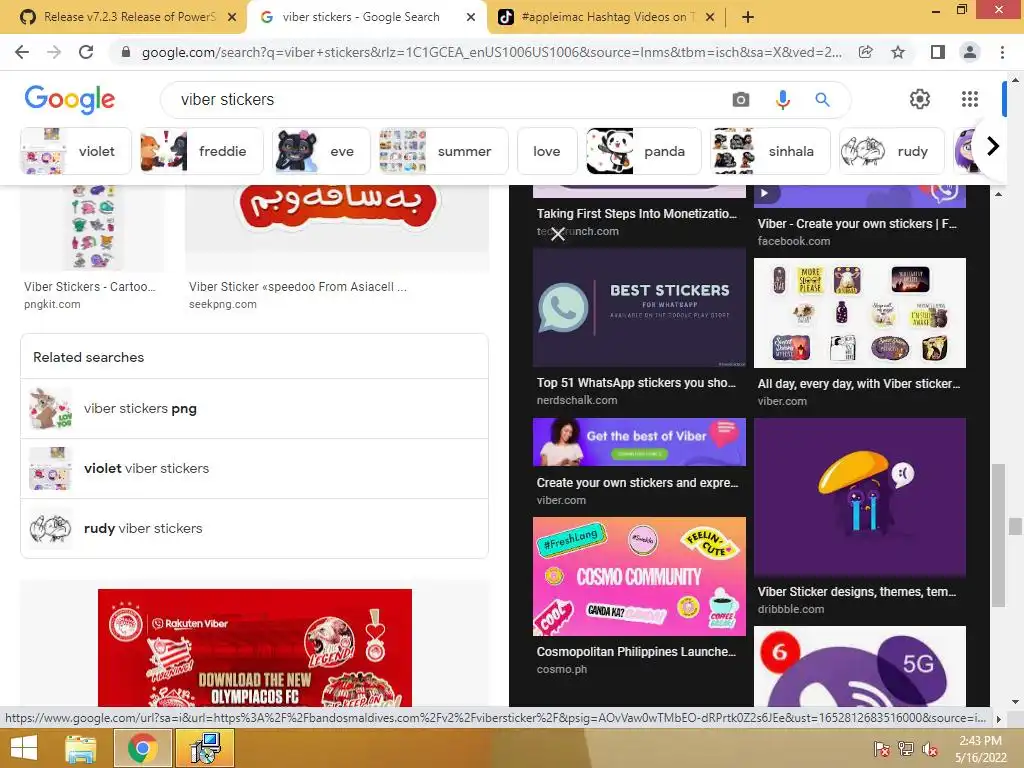The image size is (1024, 768).
Task: Filter results by love chip
Action: 547,152
